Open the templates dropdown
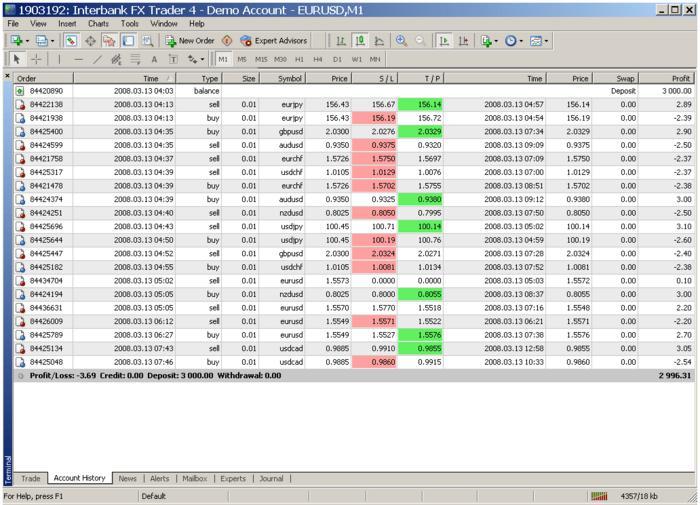This screenshot has width=700, height=505. click(548, 41)
